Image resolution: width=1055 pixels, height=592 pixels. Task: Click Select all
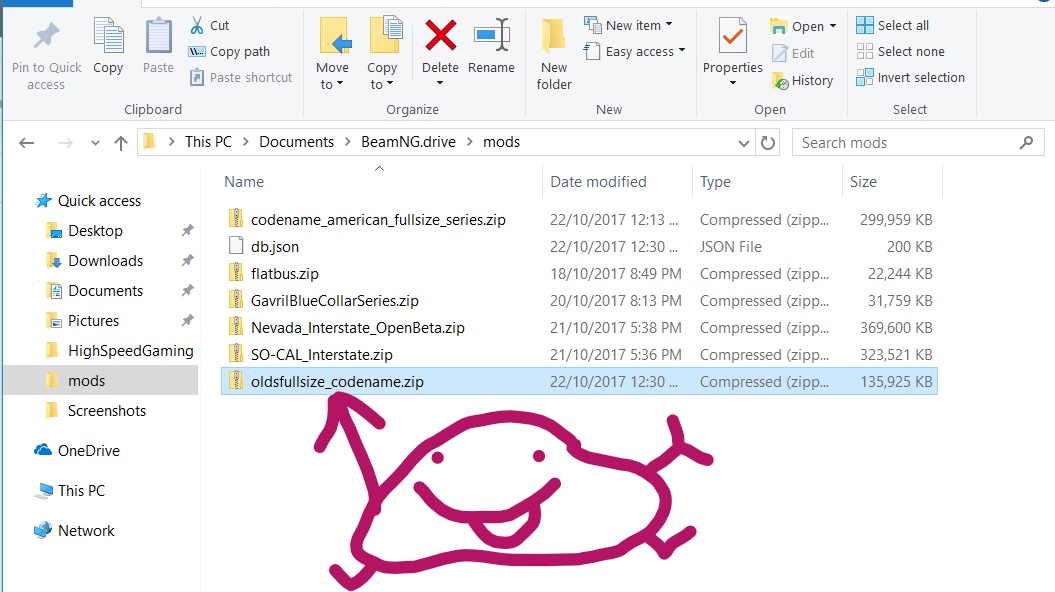tap(893, 26)
